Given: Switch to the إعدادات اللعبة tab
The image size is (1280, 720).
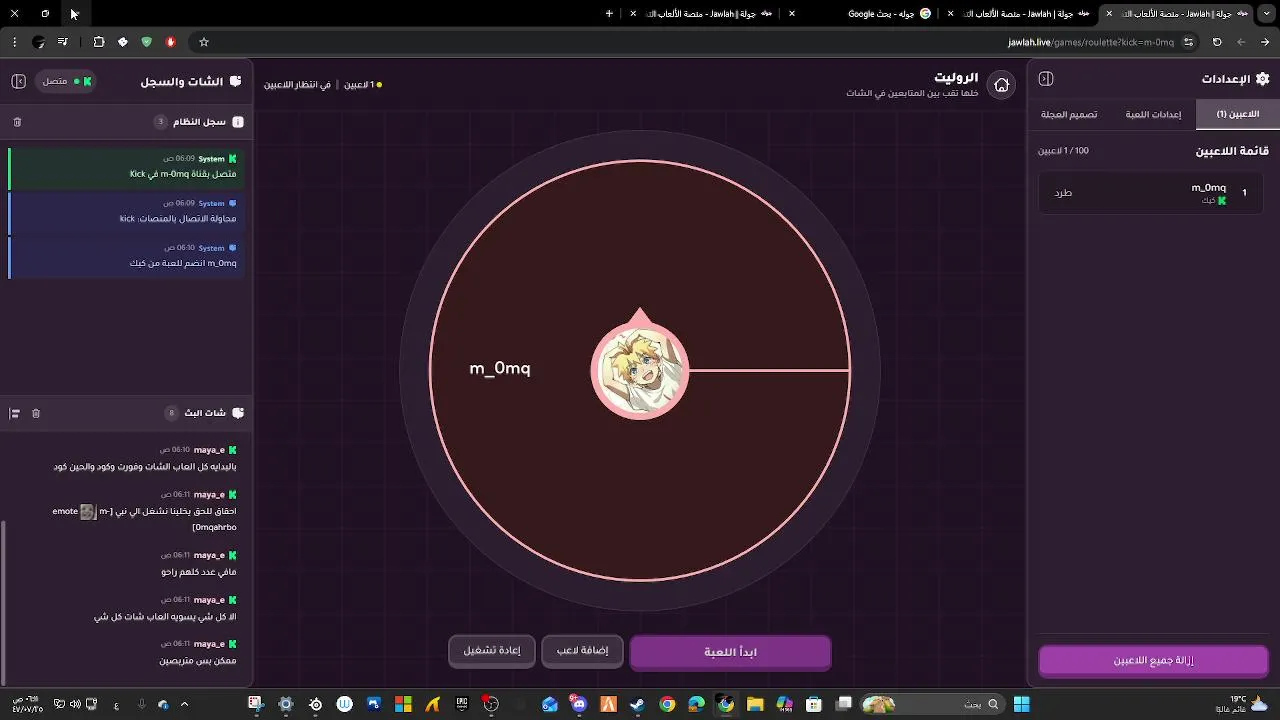Looking at the screenshot, I should [1153, 114].
